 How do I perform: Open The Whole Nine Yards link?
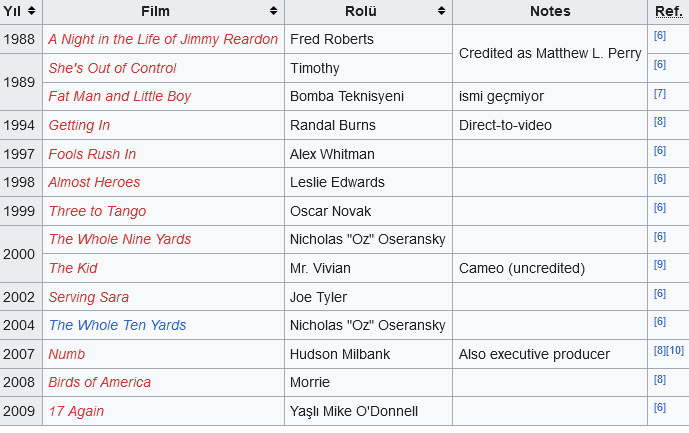[120, 239]
